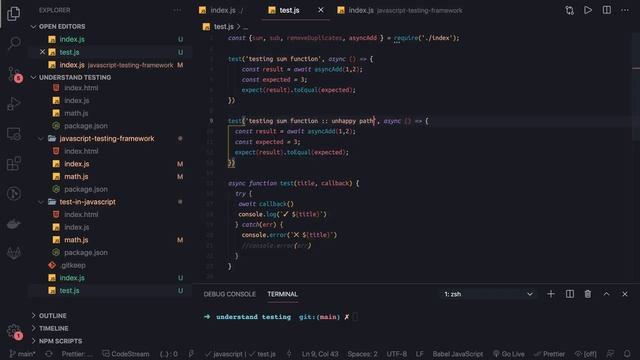The image size is (640, 360).
Task: Split the editor to the right
Action: [607, 10]
